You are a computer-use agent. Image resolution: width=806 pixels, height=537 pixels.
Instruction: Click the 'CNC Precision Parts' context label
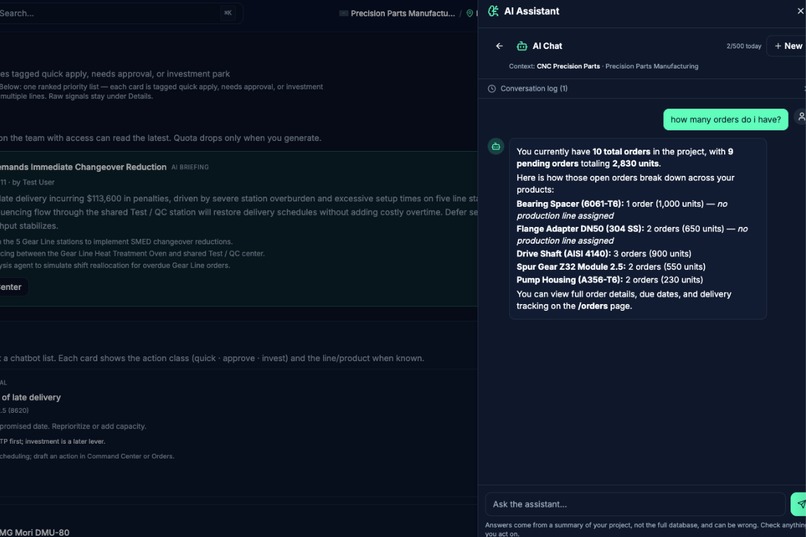568,66
